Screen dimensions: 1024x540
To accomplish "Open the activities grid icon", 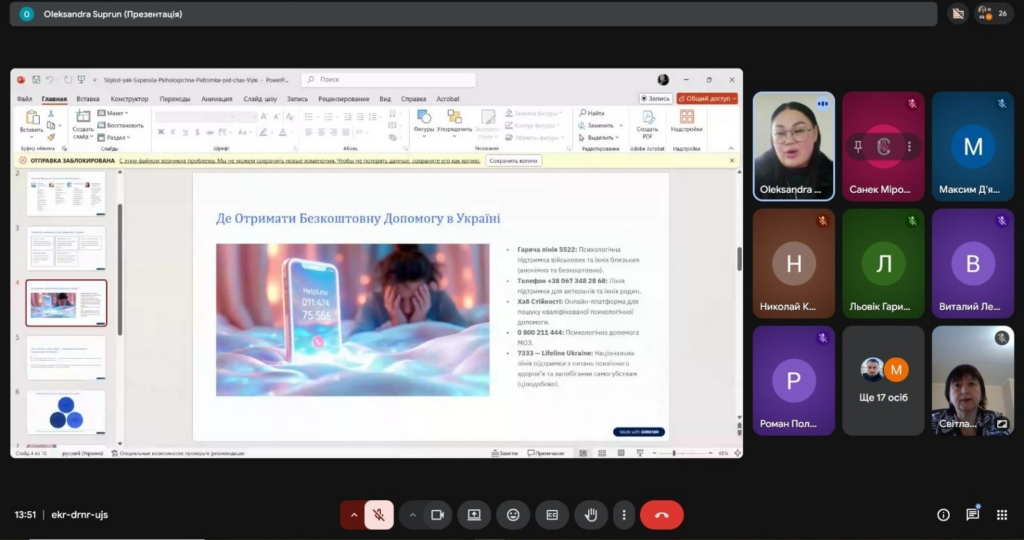I will coord(1001,515).
